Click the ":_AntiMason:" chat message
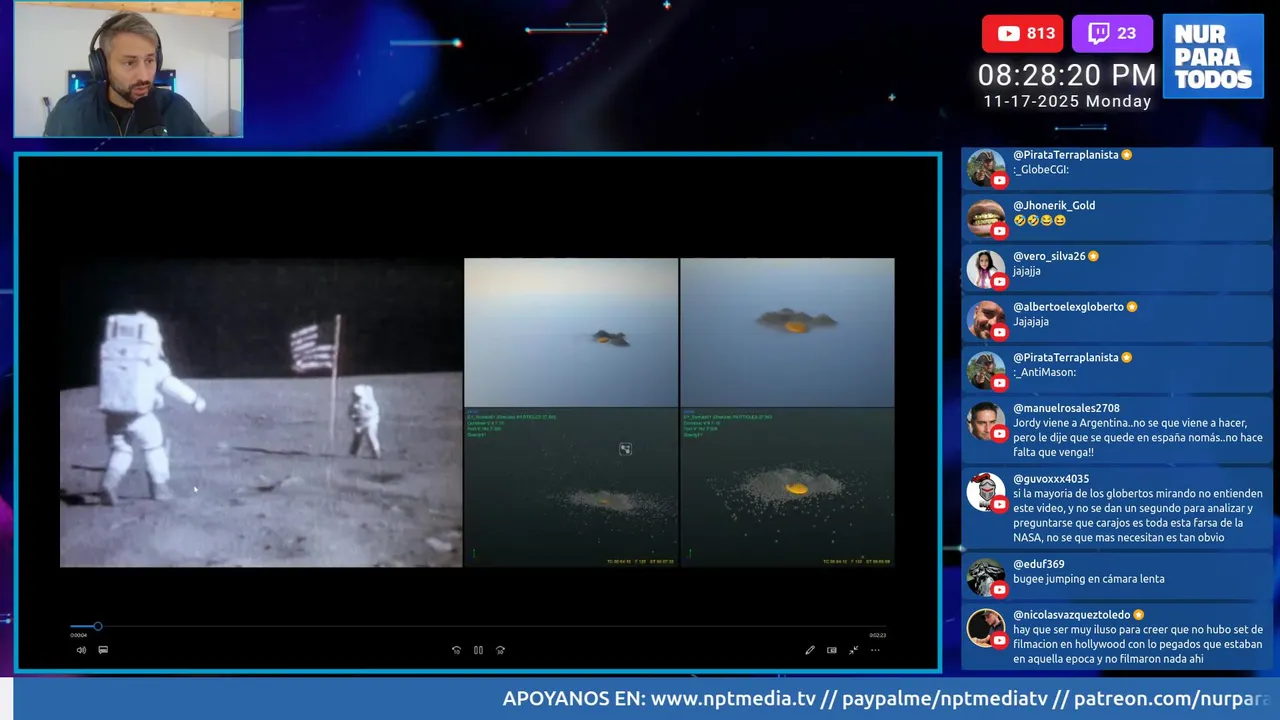This screenshot has height=720, width=1280. (x=1044, y=372)
